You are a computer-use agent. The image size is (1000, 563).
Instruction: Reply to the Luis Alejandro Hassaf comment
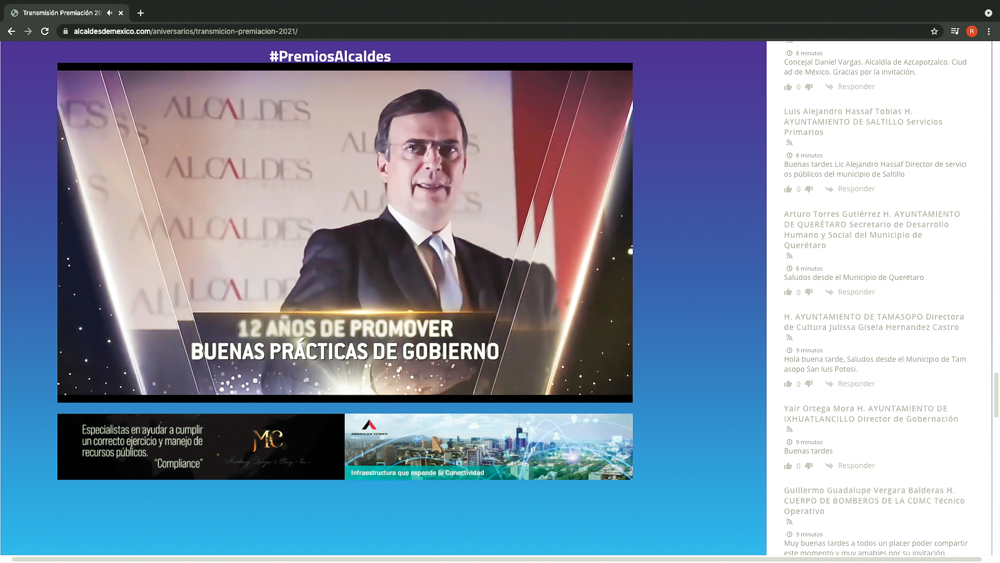tap(850, 189)
